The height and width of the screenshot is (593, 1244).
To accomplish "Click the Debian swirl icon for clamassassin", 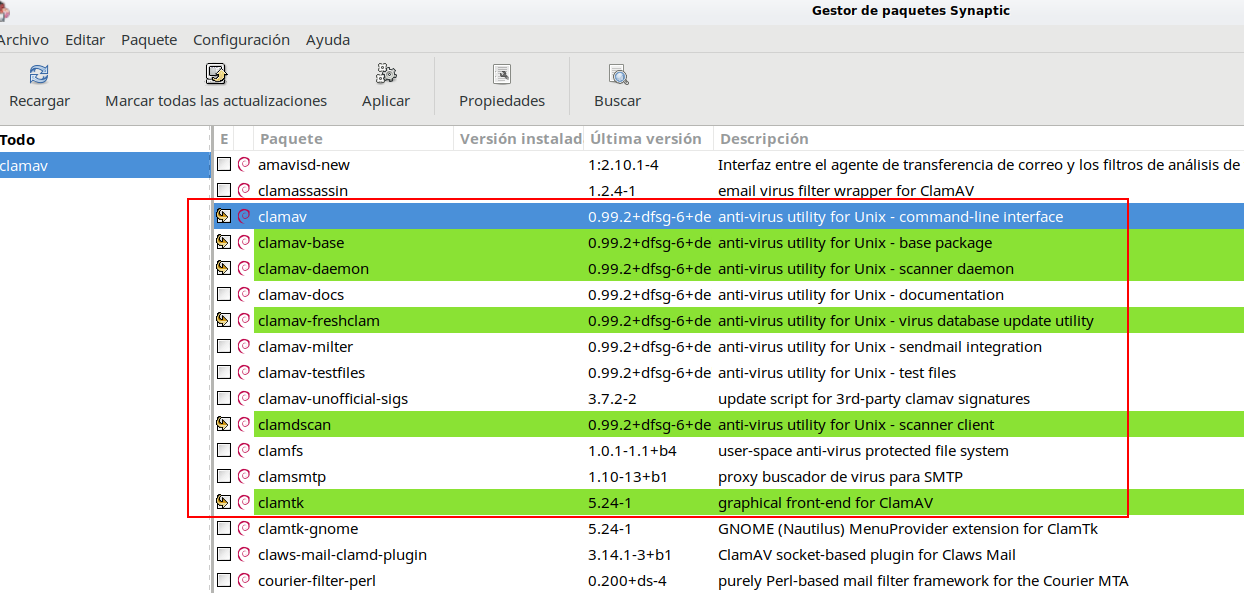I will [x=244, y=190].
